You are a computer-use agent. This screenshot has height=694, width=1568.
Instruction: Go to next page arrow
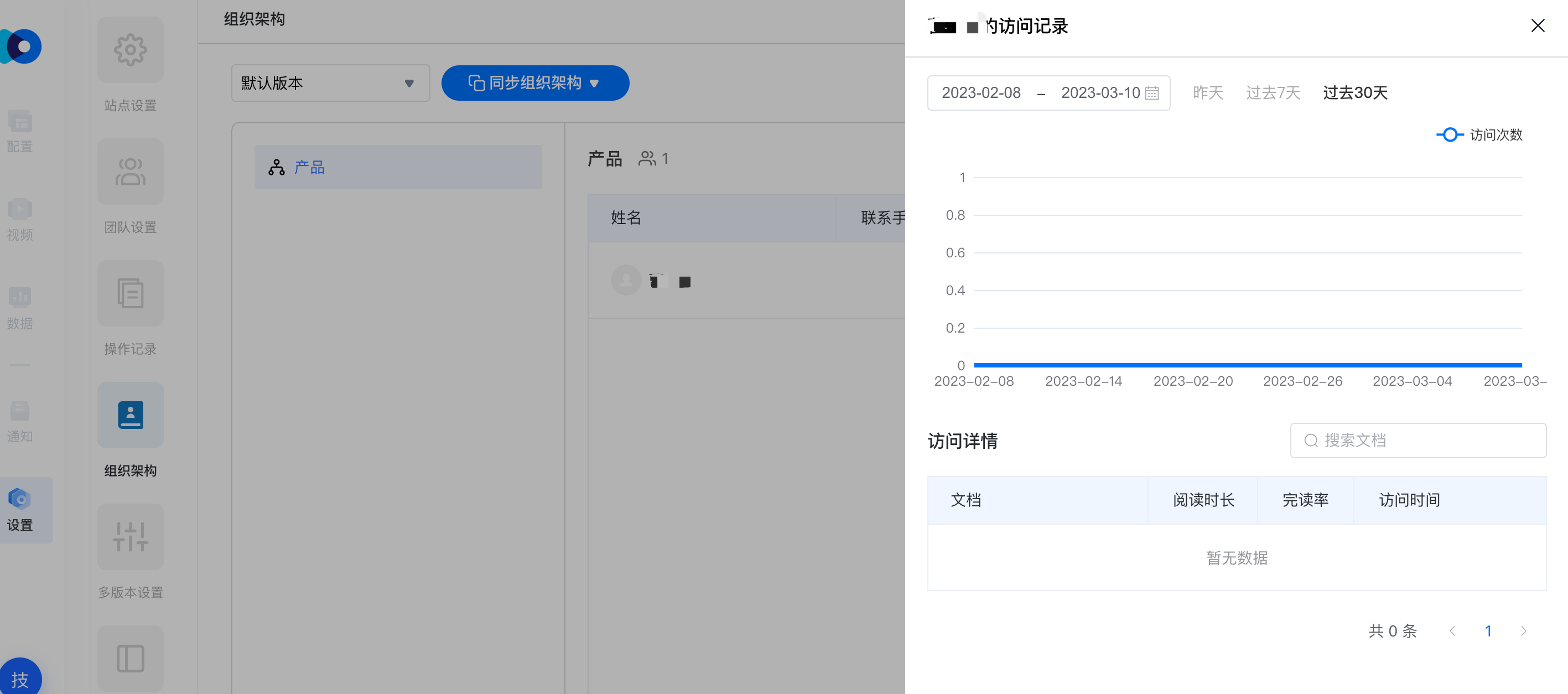1523,631
